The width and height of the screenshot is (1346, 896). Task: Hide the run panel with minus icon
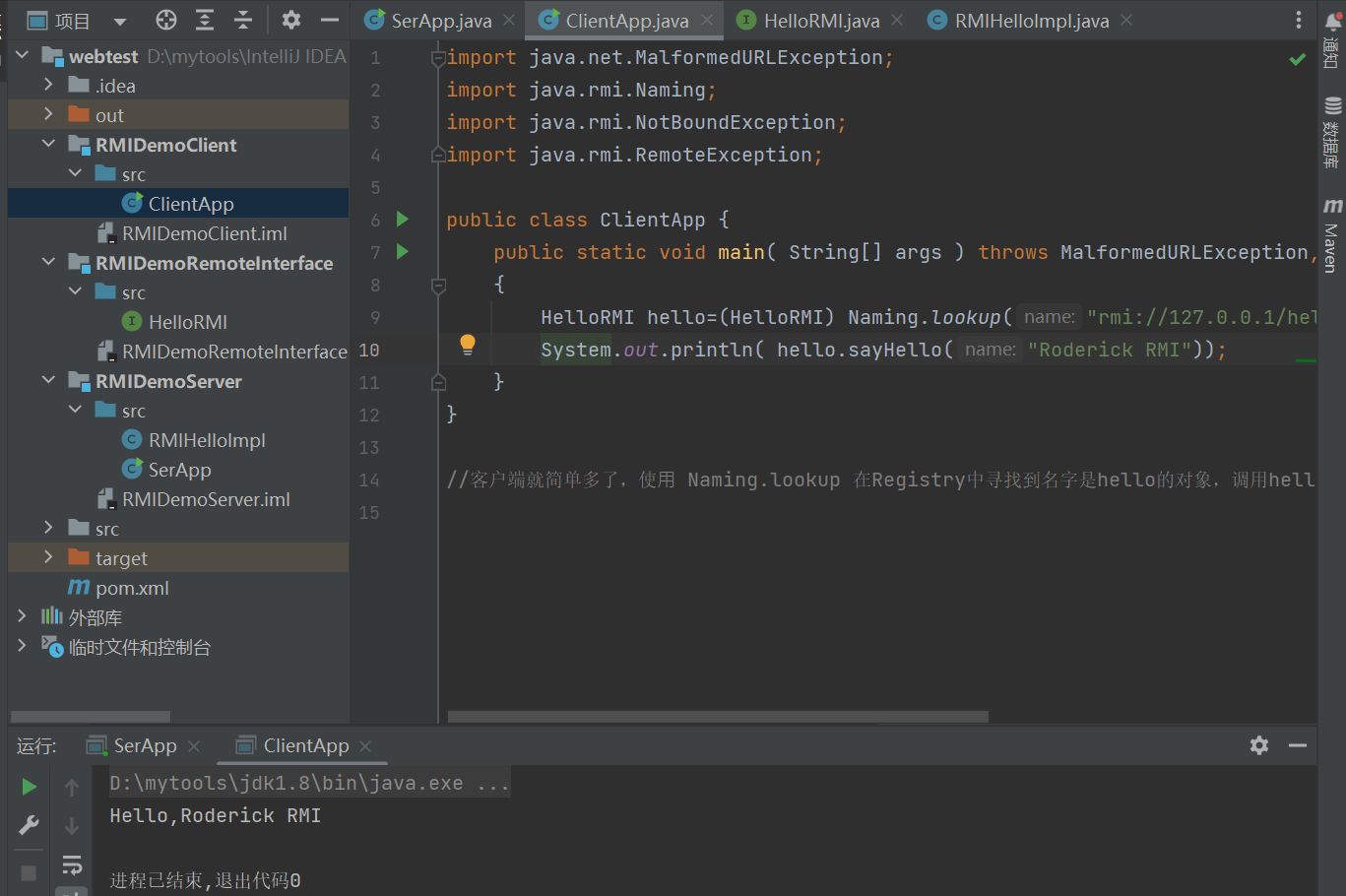[1298, 745]
